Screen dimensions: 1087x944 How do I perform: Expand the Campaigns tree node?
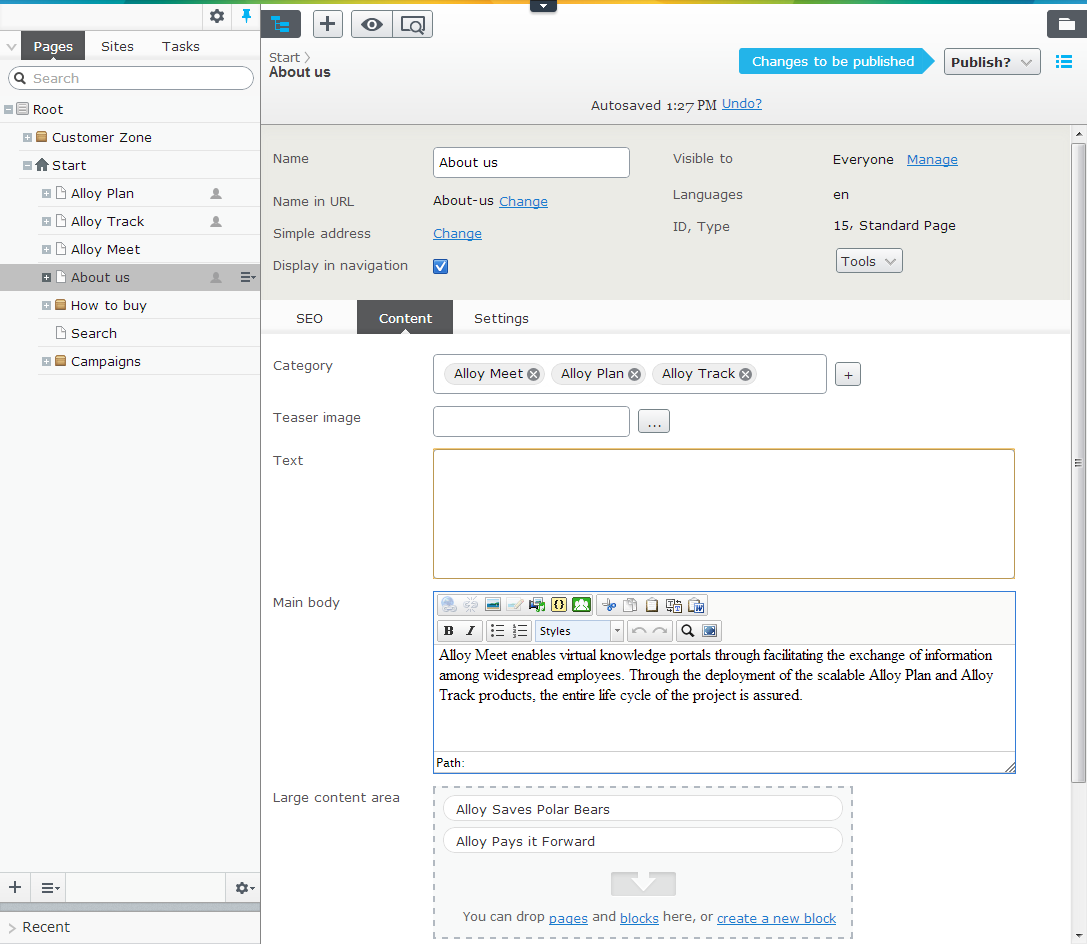click(x=46, y=361)
